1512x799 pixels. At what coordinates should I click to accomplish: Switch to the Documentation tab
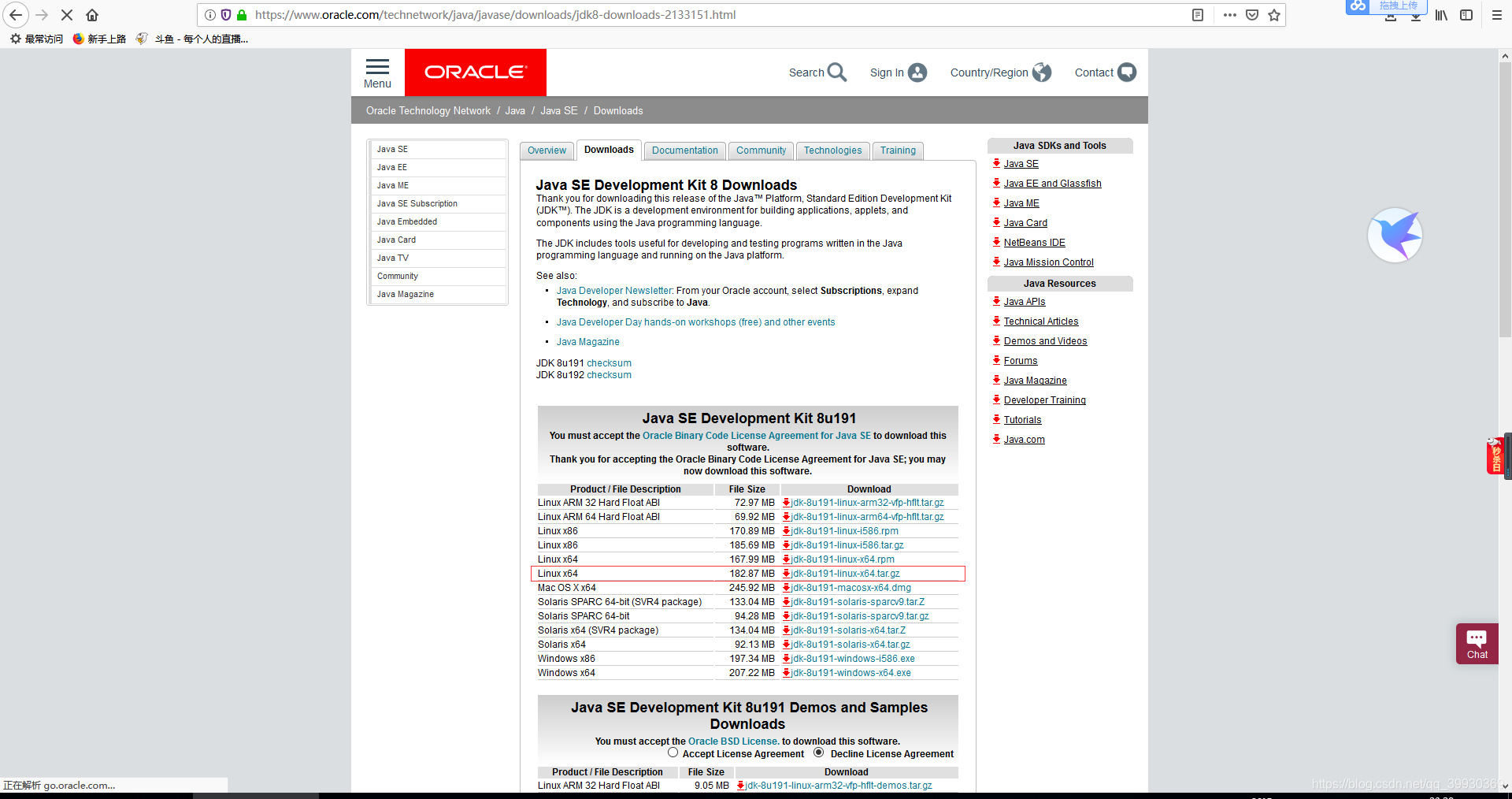point(684,151)
